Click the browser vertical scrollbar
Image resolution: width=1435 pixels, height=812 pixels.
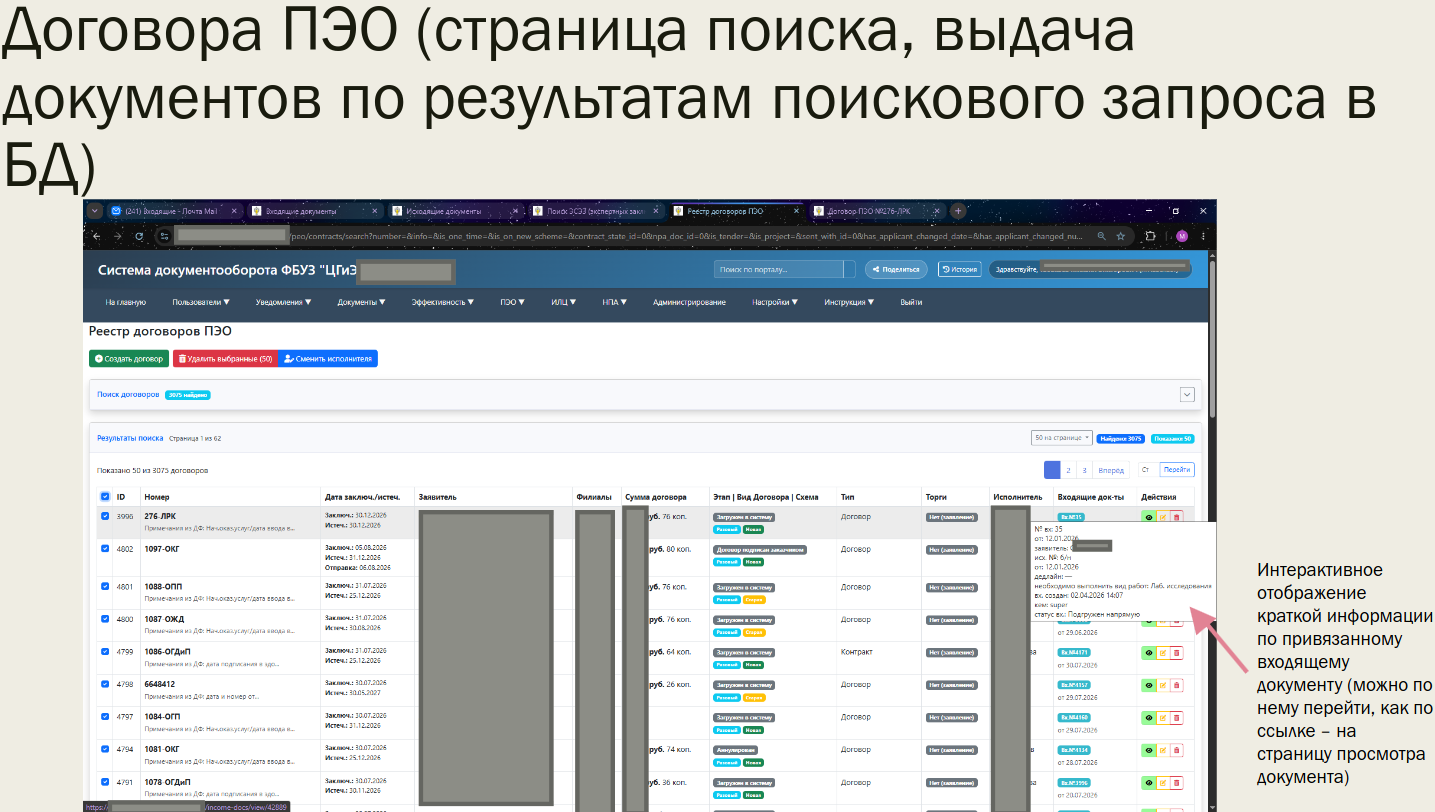[x=1212, y=340]
